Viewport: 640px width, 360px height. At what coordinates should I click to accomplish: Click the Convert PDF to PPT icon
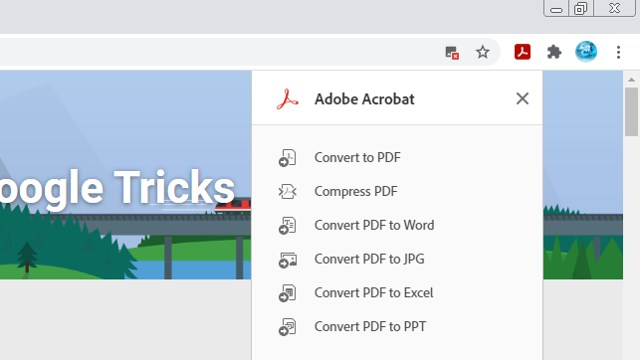coord(287,327)
